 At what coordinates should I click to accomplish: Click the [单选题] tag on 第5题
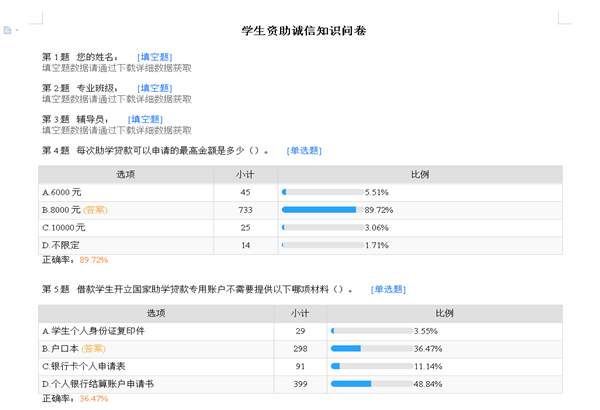pyautogui.click(x=388, y=289)
